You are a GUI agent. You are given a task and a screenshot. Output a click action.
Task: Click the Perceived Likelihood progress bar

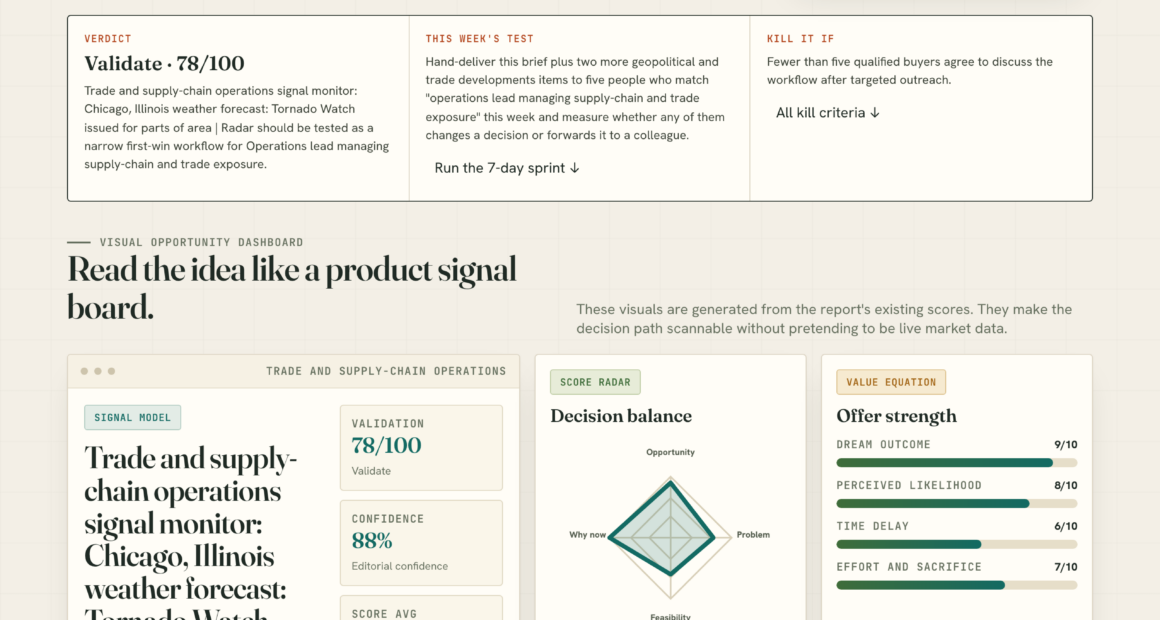957,503
